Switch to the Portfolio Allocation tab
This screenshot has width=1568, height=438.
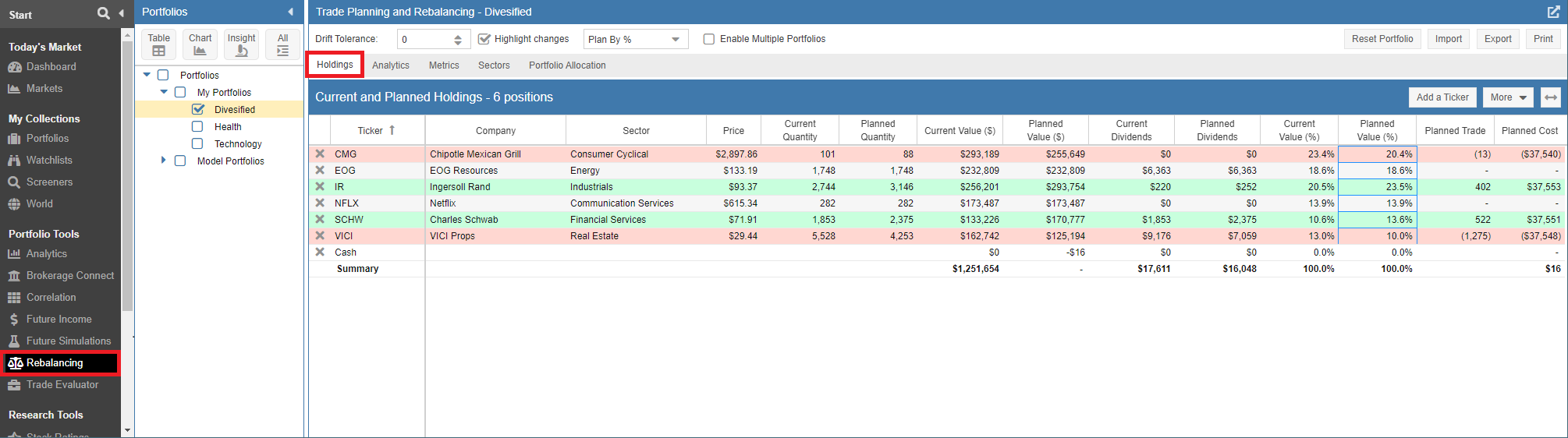click(567, 65)
